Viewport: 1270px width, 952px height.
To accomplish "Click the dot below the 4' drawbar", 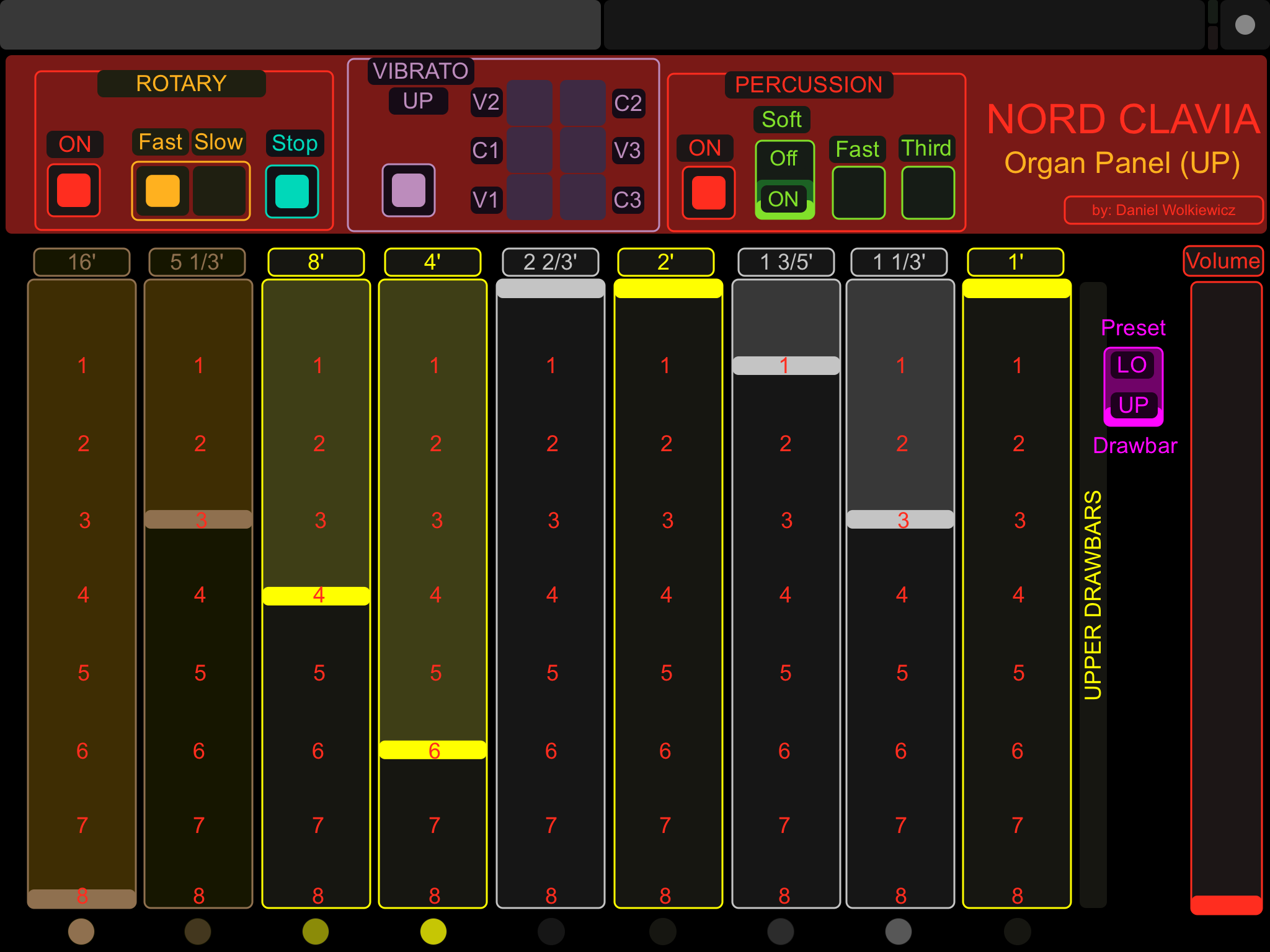I will click(433, 931).
